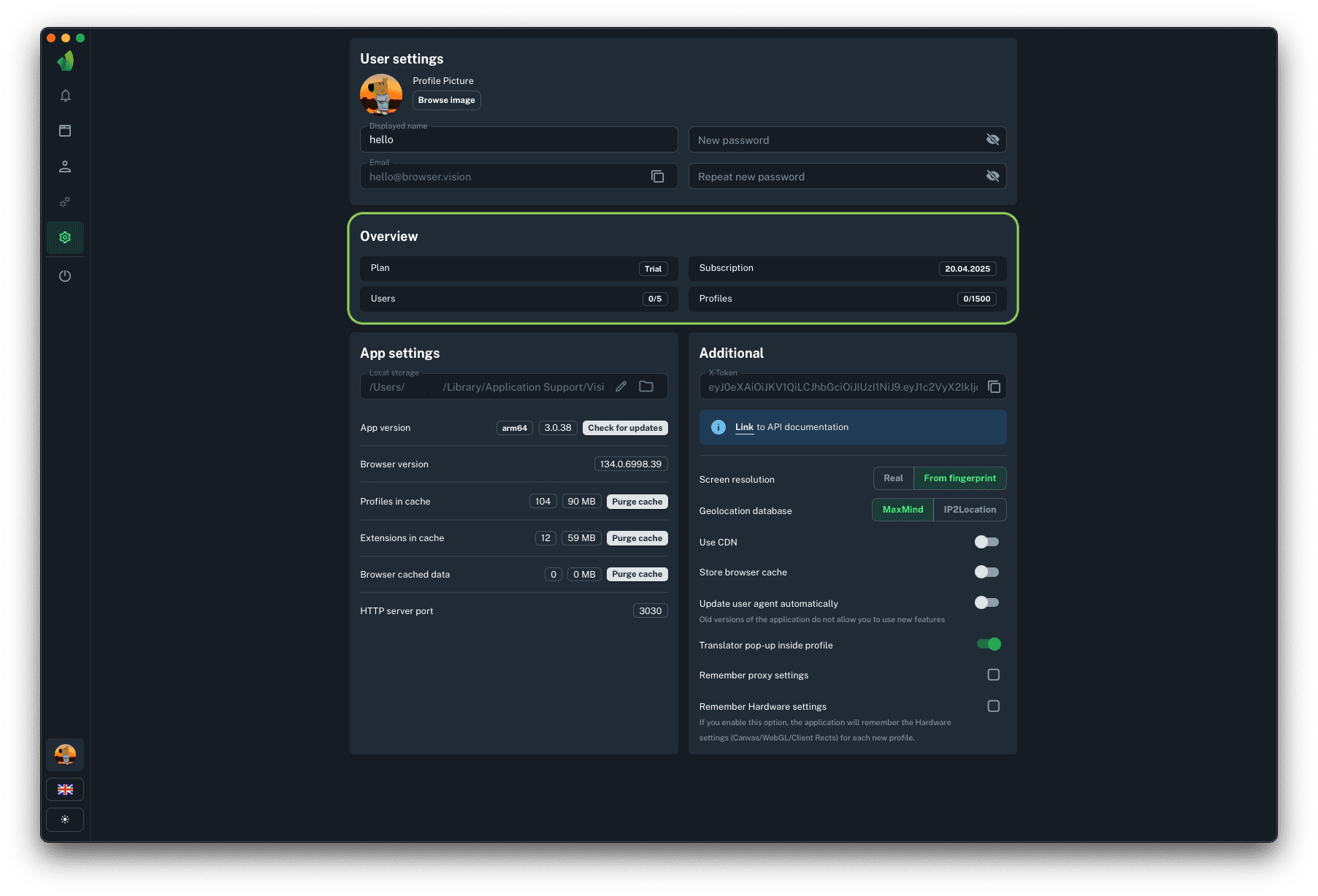
Task: Copy the X-Token value
Action: [x=994, y=387]
